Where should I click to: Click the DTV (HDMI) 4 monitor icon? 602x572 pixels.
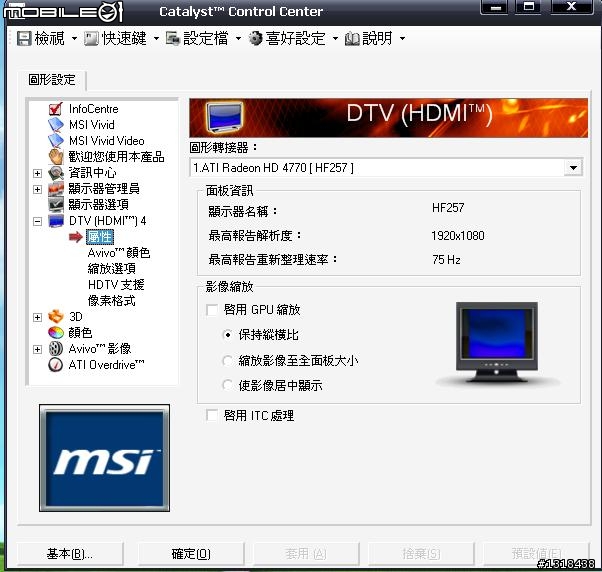(x=56, y=221)
